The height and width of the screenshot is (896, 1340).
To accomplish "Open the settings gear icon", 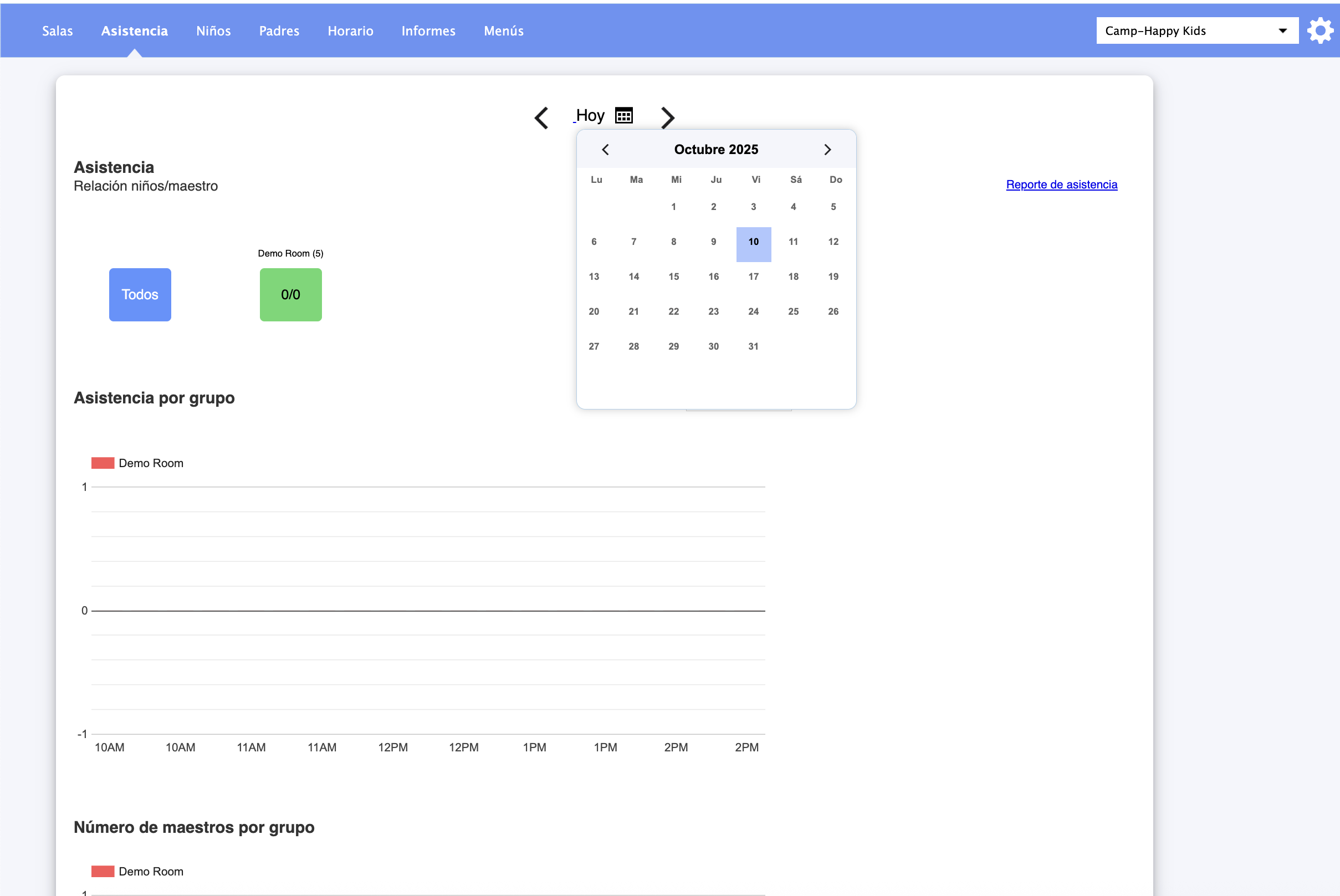I will (1320, 30).
